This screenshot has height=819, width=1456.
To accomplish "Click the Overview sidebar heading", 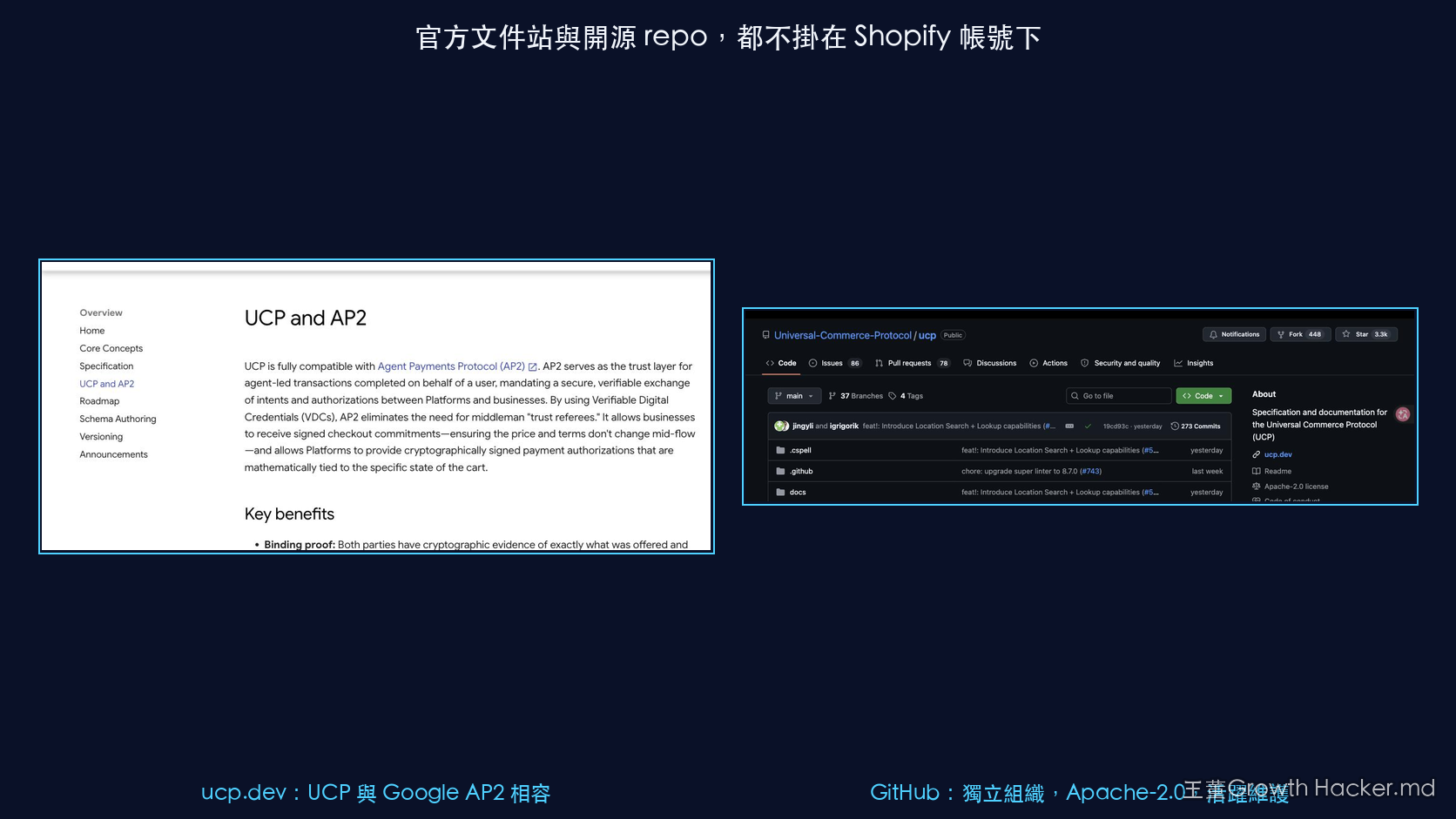I will click(101, 312).
